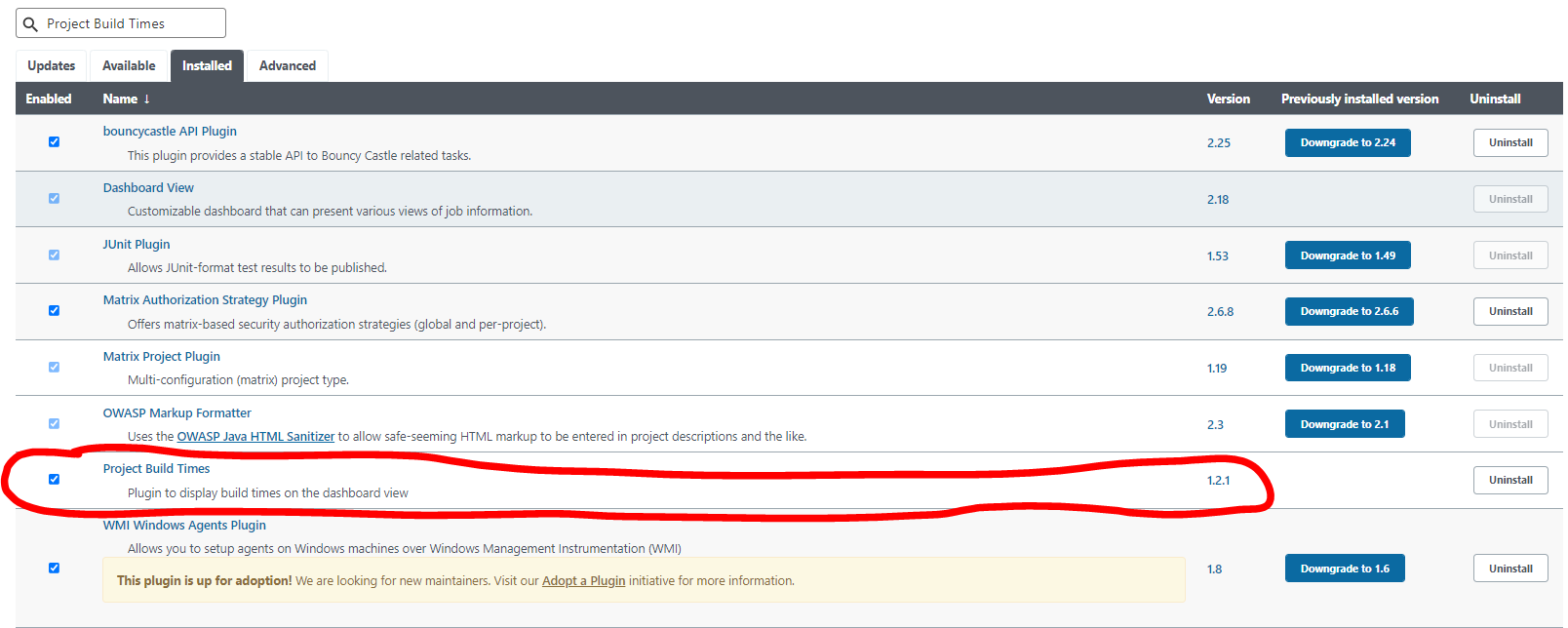Viewport: 1568px width, 628px height.
Task: Open the Advanced tab
Action: click(288, 65)
